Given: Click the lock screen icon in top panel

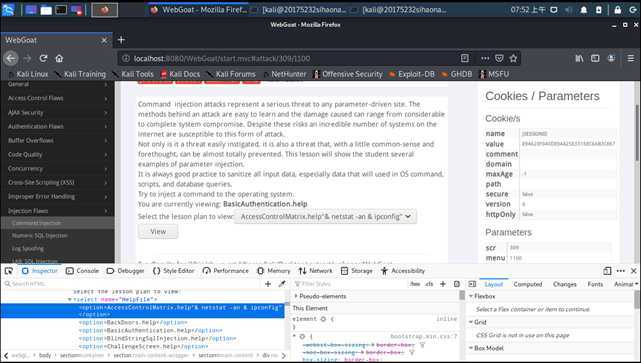Looking at the screenshot, I should click(618, 10).
